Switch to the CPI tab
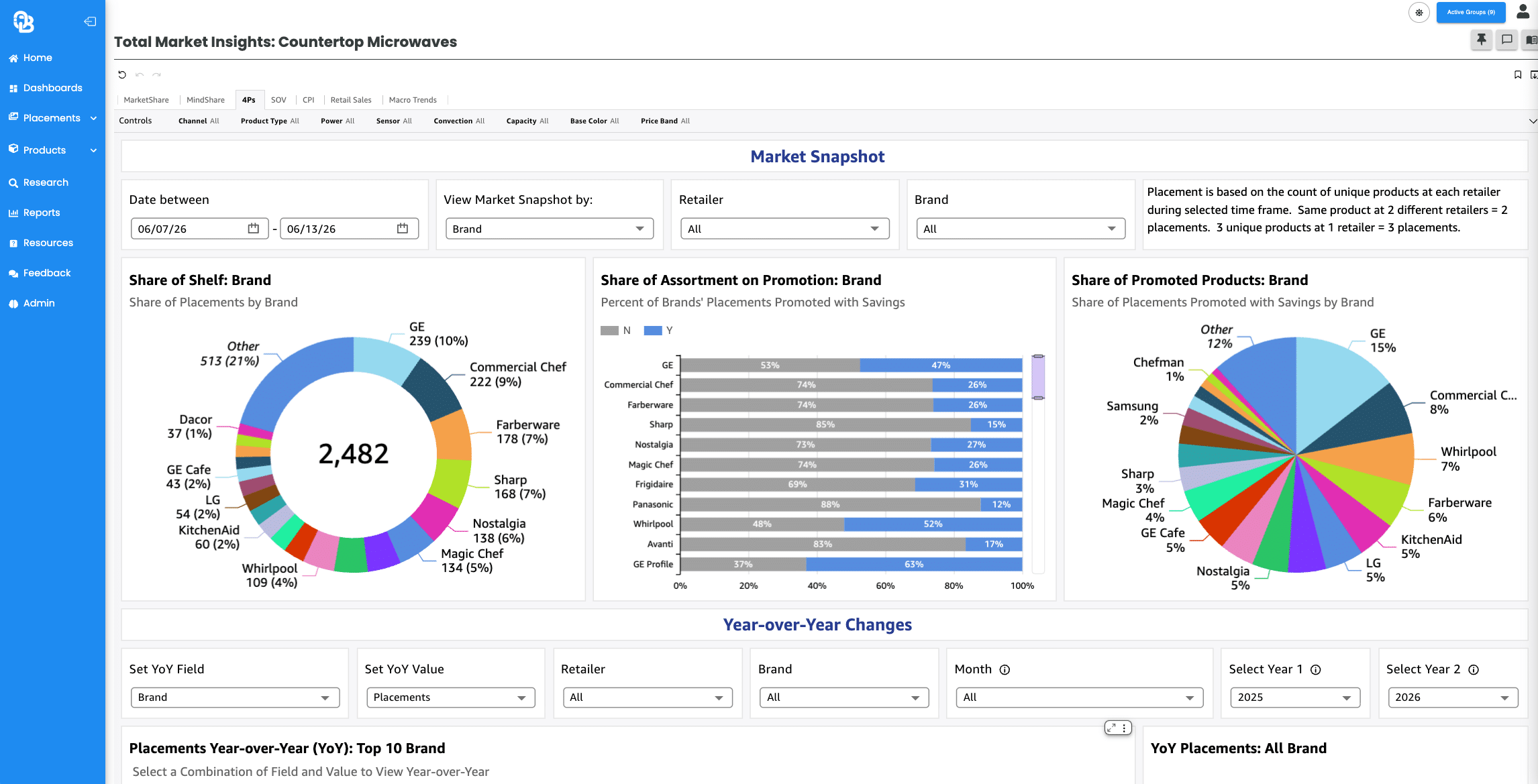This screenshot has height=784, width=1538. pyautogui.click(x=308, y=100)
